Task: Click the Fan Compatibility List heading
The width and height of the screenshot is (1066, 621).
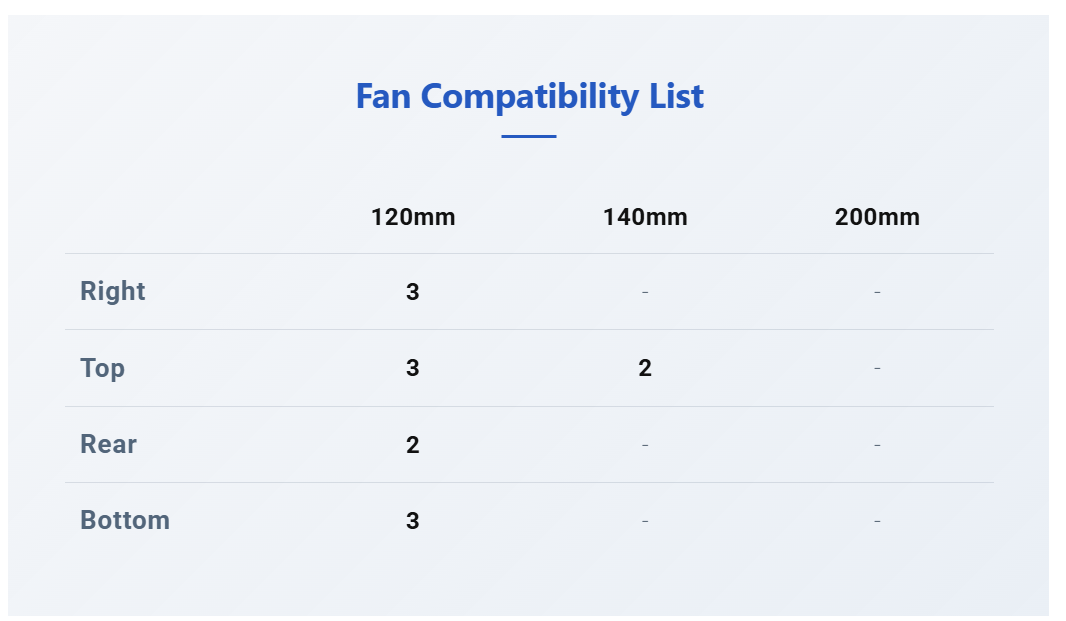Action: [x=530, y=96]
